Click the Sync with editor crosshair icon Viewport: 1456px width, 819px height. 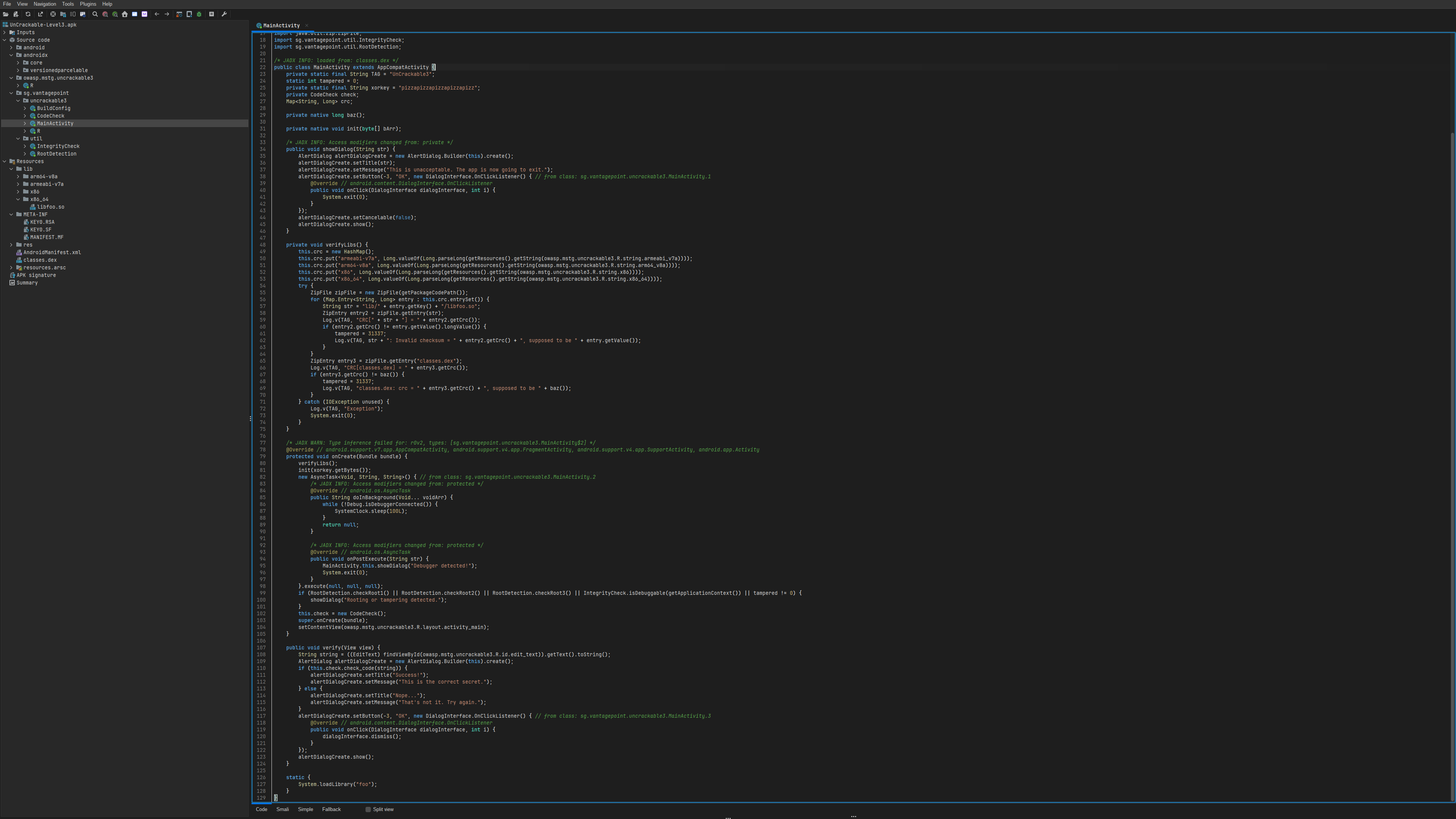(x=53, y=14)
